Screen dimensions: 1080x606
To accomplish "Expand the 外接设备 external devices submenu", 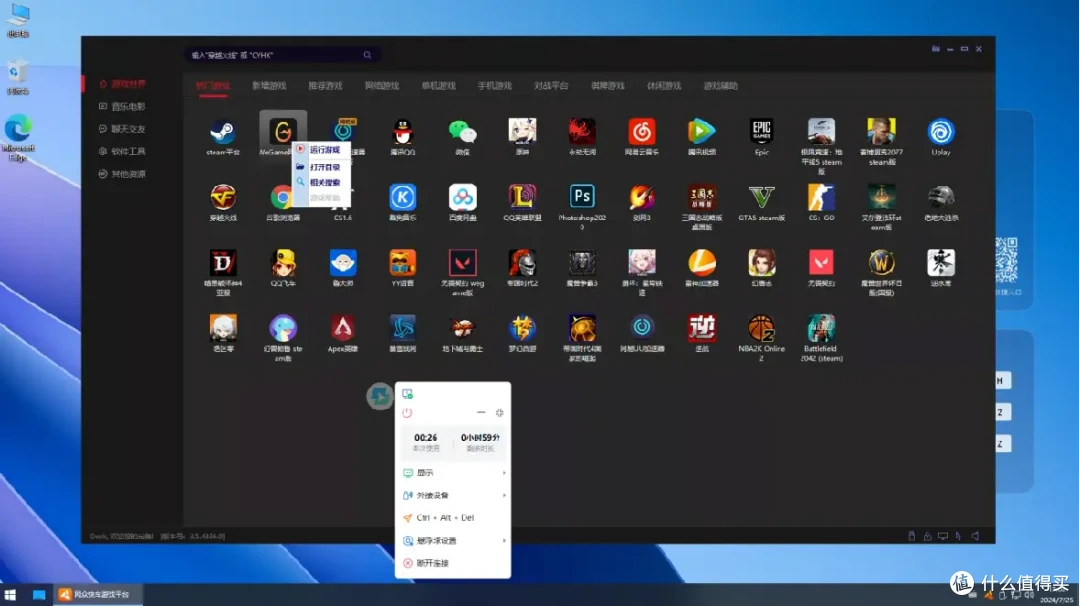I will coord(453,495).
